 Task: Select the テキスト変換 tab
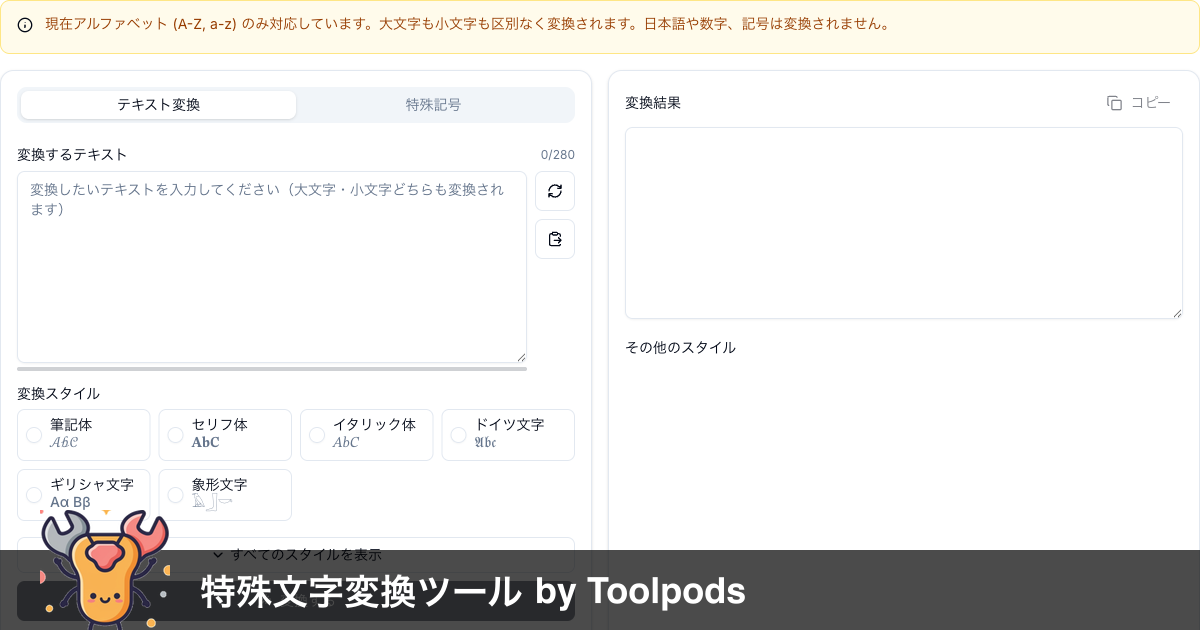(158, 104)
